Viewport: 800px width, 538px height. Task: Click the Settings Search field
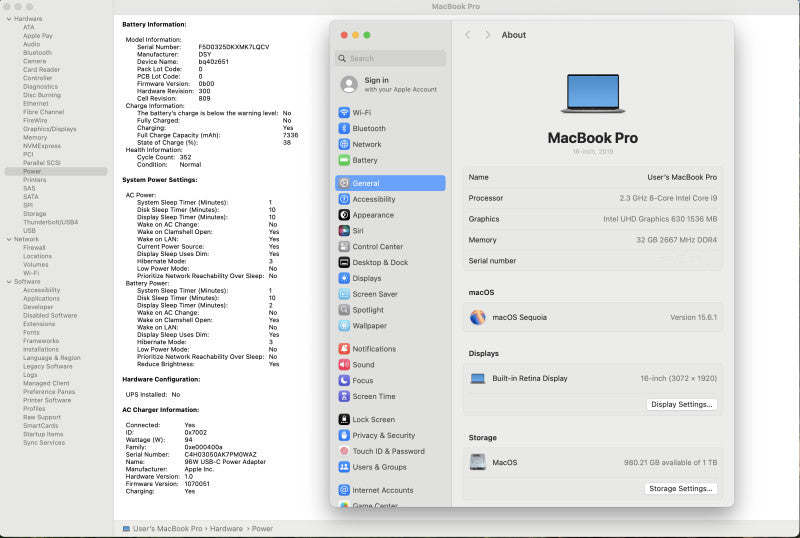click(390, 58)
